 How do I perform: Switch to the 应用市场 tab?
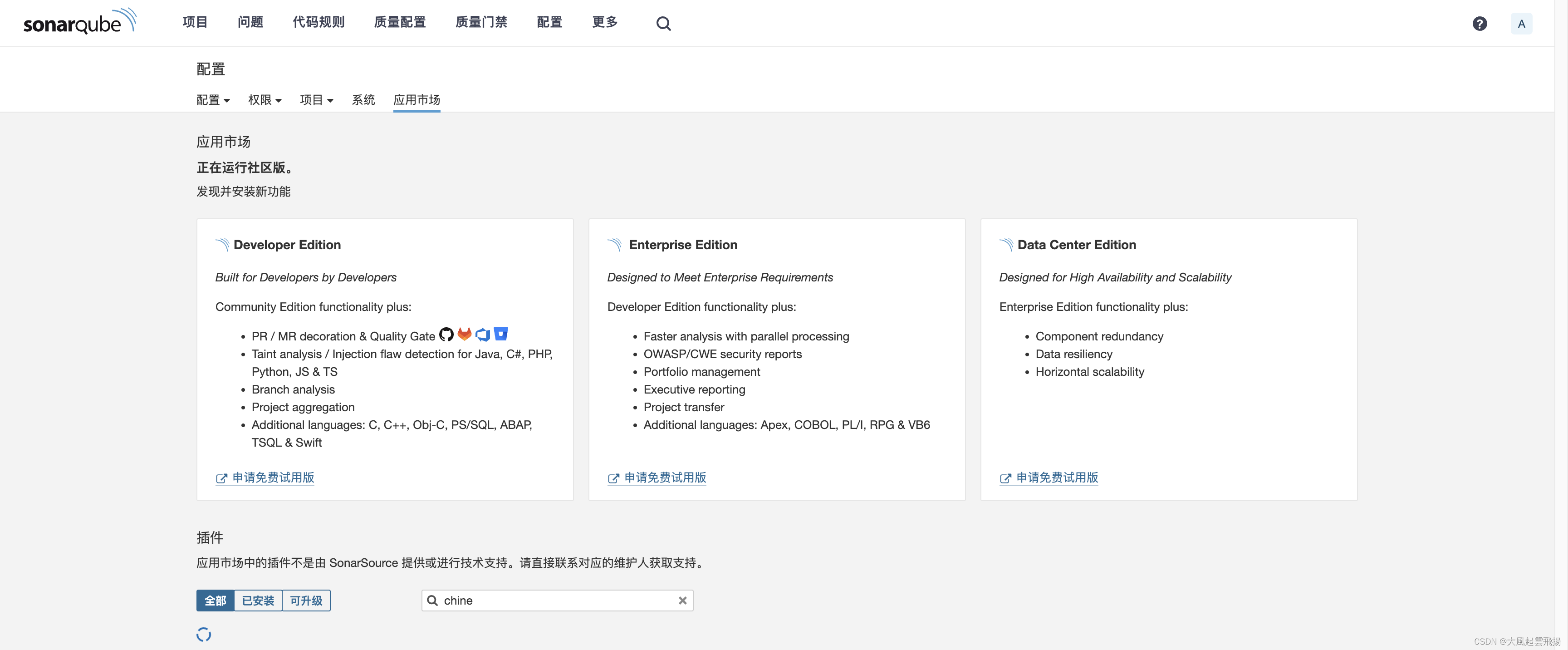tap(417, 100)
